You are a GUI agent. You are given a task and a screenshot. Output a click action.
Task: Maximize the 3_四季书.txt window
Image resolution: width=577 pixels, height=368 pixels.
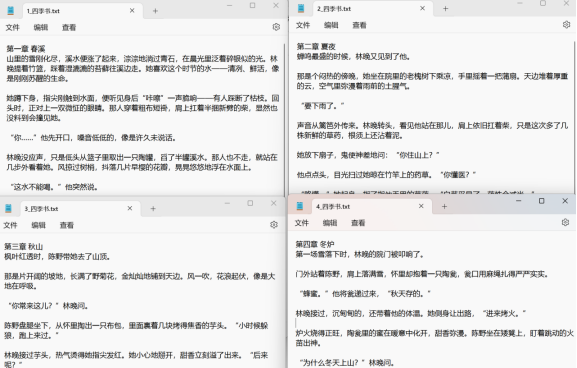250,203
